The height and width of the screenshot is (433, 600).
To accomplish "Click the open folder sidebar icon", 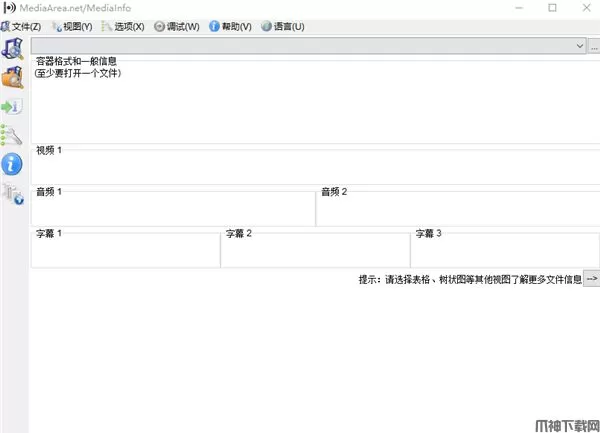I will click(12, 77).
